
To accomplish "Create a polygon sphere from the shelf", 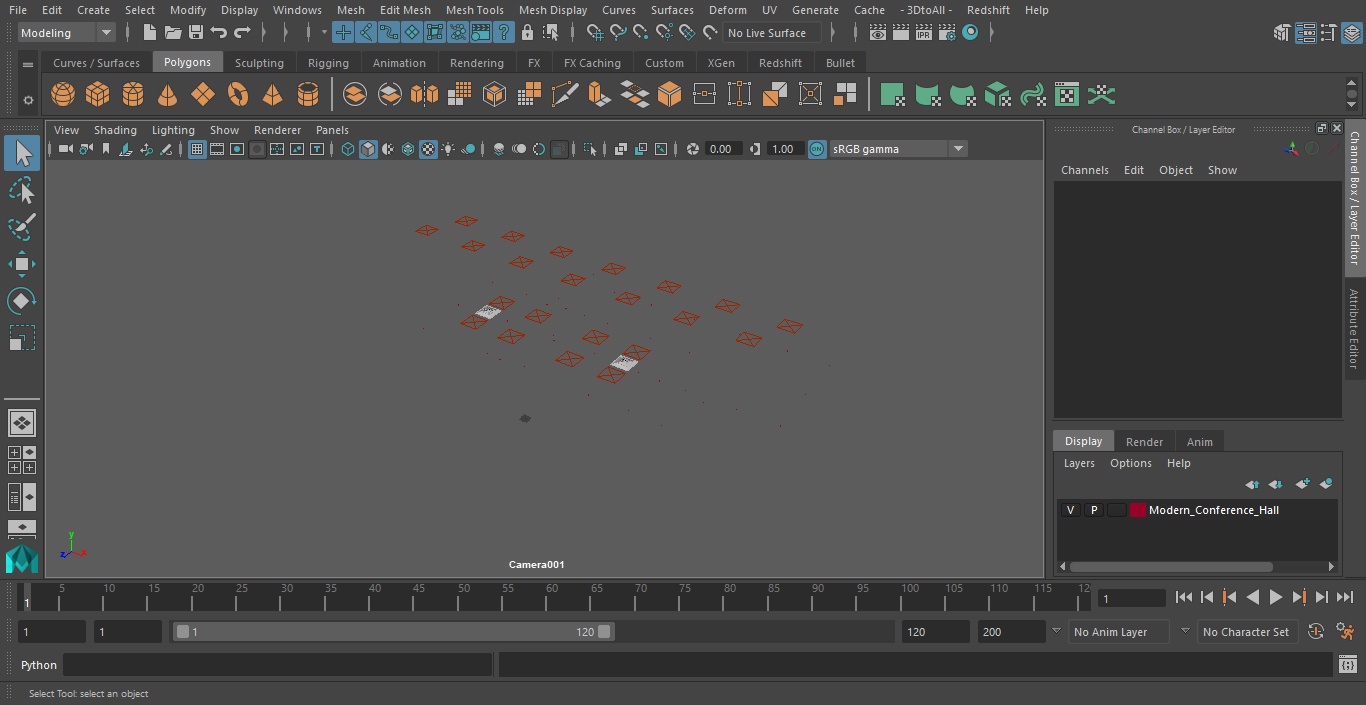I will (63, 95).
